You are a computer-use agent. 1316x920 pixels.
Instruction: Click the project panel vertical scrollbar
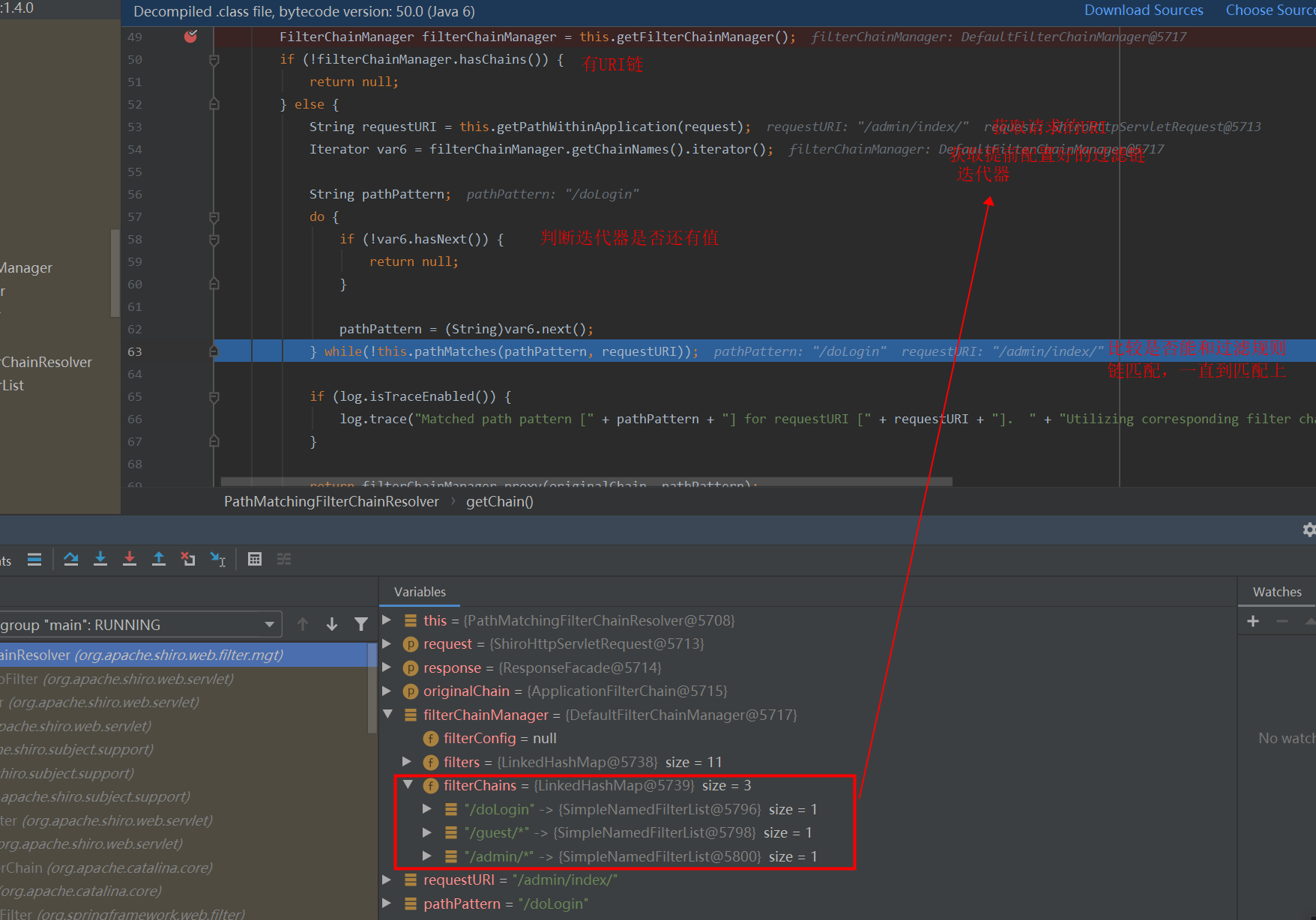(115, 273)
